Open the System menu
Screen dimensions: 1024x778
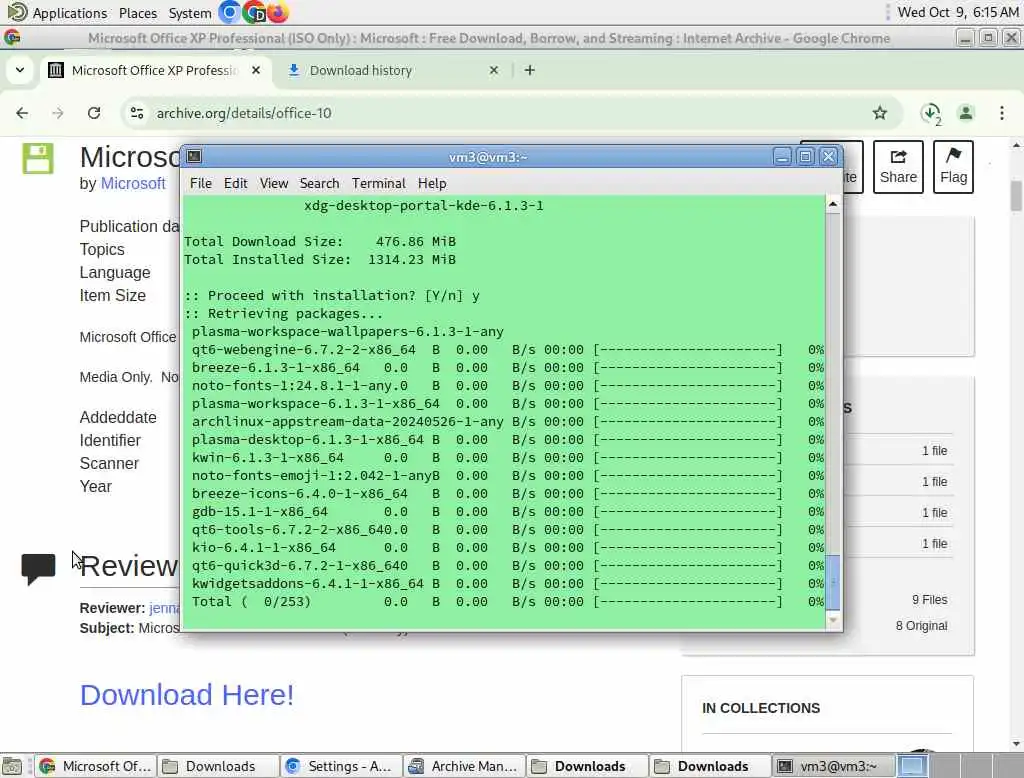[189, 12]
